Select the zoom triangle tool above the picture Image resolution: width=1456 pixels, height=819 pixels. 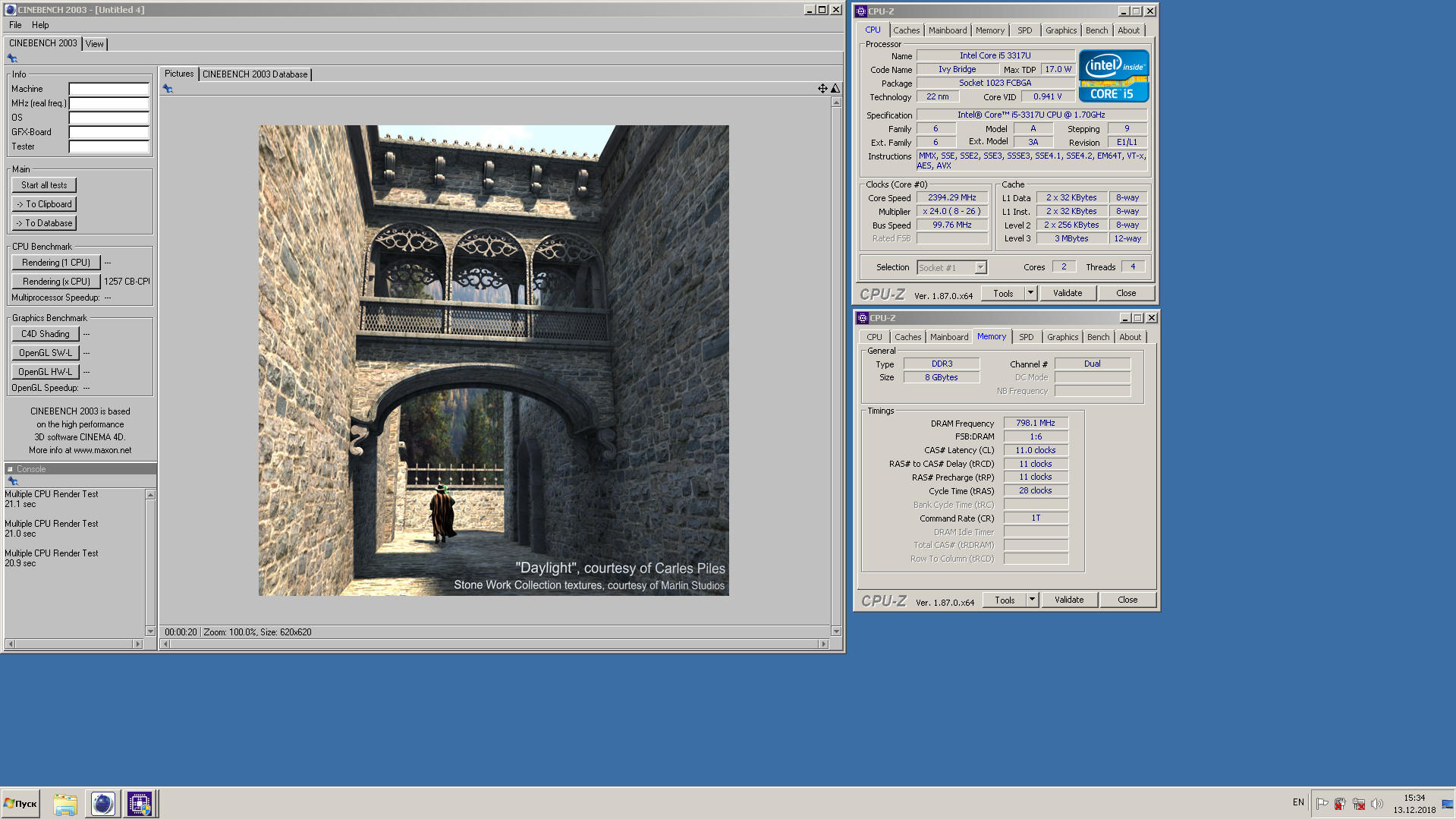pyautogui.click(x=835, y=89)
